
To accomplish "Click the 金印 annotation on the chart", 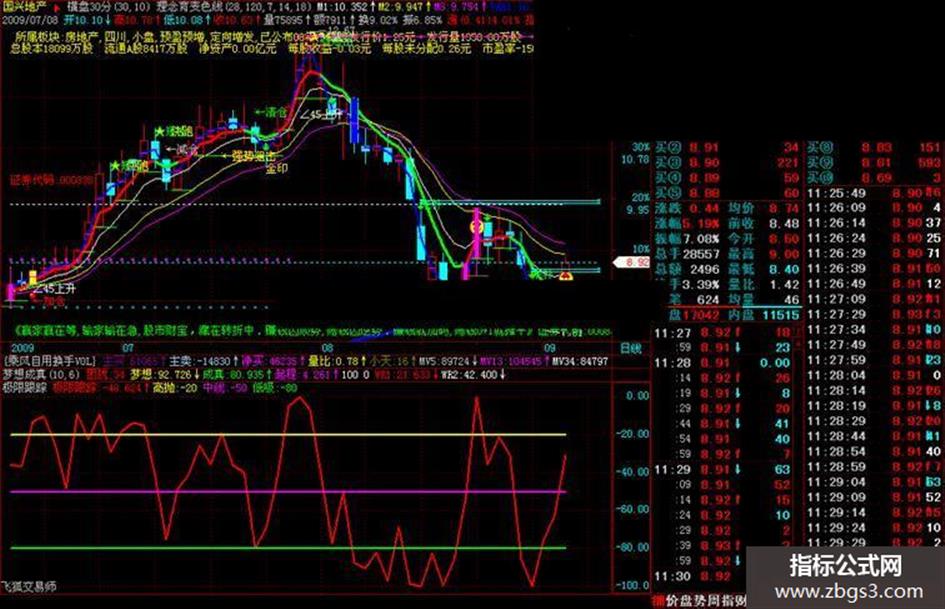I will (277, 168).
